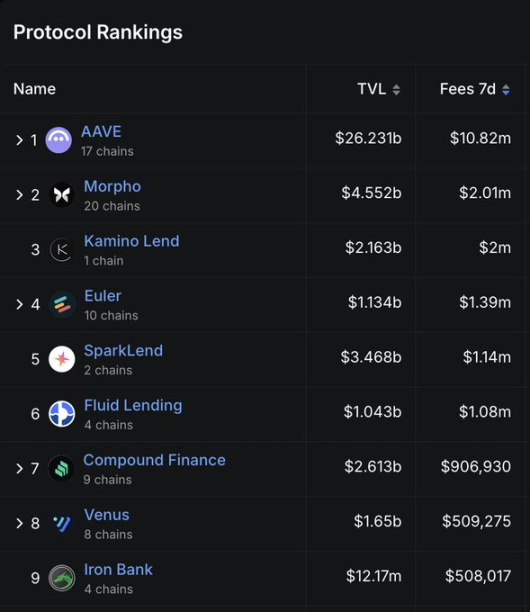Click the Fluid Lending logo icon
This screenshot has width=530, height=612.
pyautogui.click(x=62, y=414)
